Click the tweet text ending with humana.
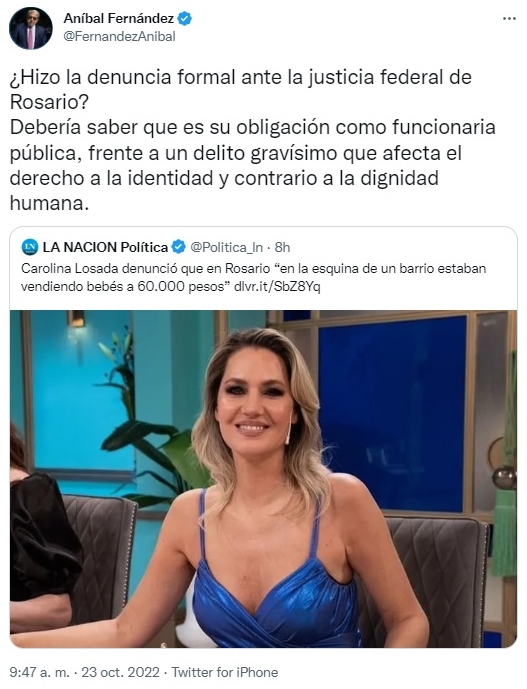527x689 pixels. click(x=49, y=203)
